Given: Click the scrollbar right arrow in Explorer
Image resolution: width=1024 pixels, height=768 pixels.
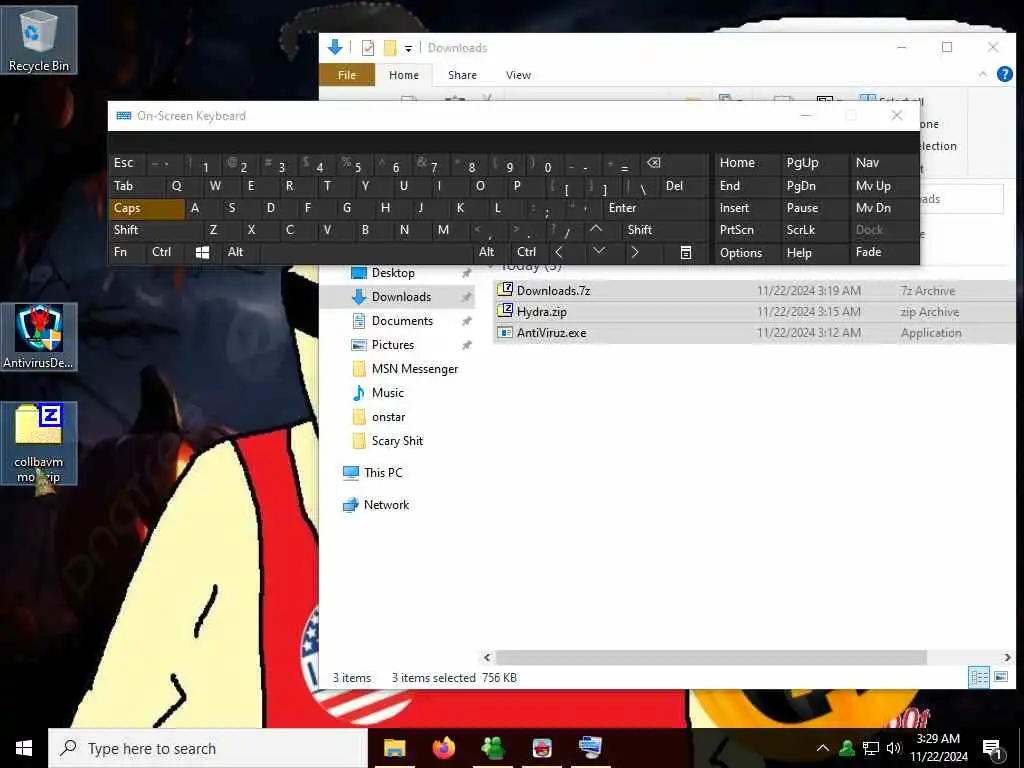Looking at the screenshot, I should coord(1007,657).
